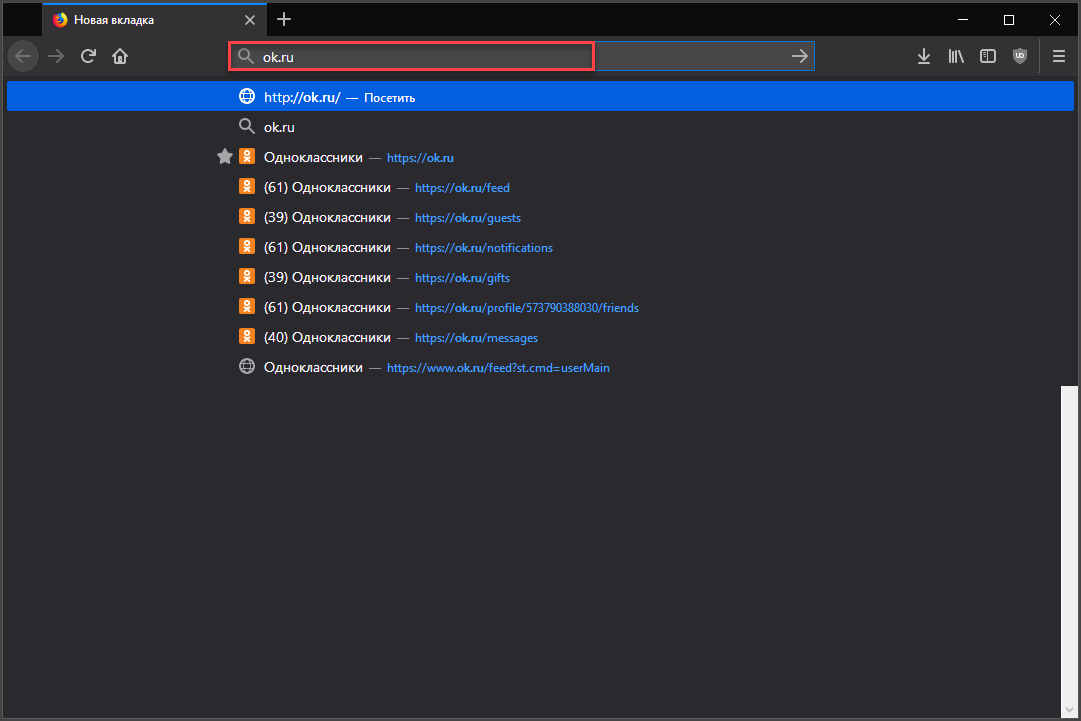Choose the ok.ru search suggestion
Image resolution: width=1081 pixels, height=721 pixels.
[x=279, y=127]
